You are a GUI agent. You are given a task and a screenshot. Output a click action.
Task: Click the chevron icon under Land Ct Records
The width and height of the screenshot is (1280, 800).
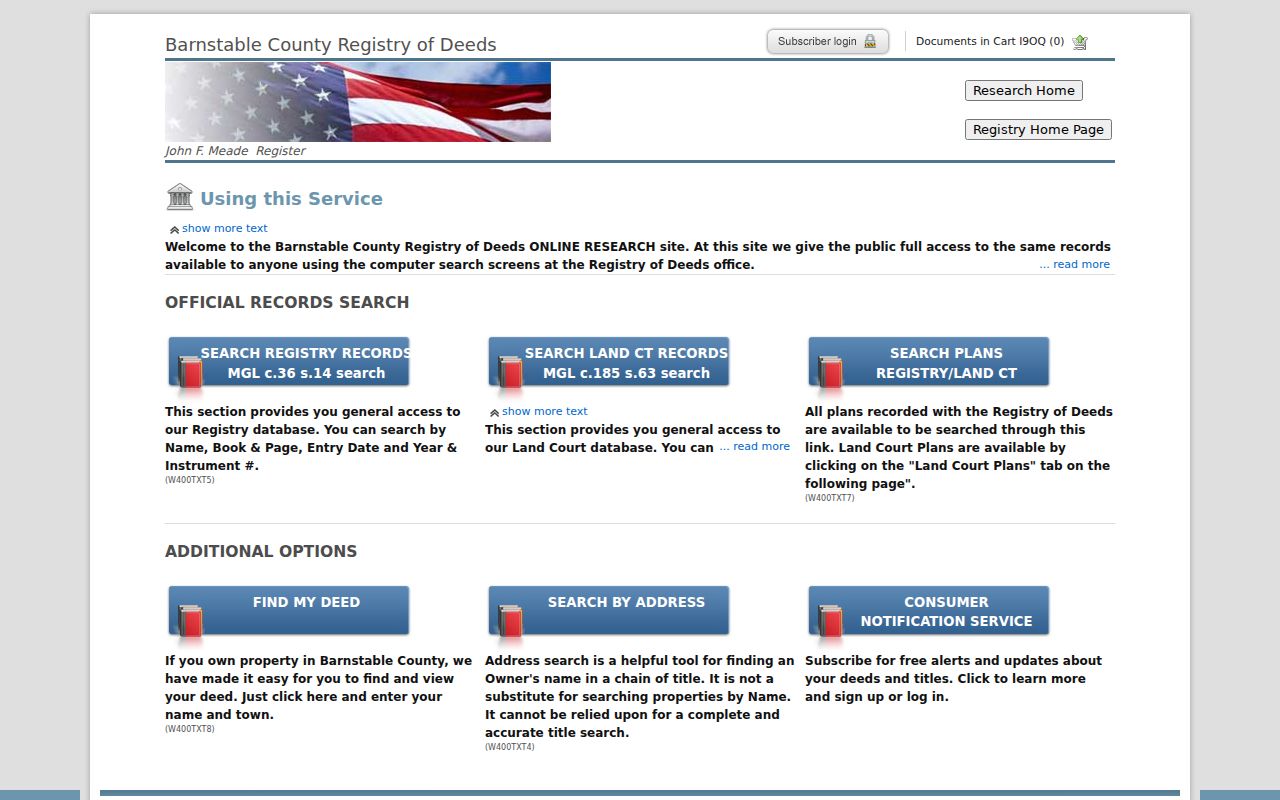(494, 412)
